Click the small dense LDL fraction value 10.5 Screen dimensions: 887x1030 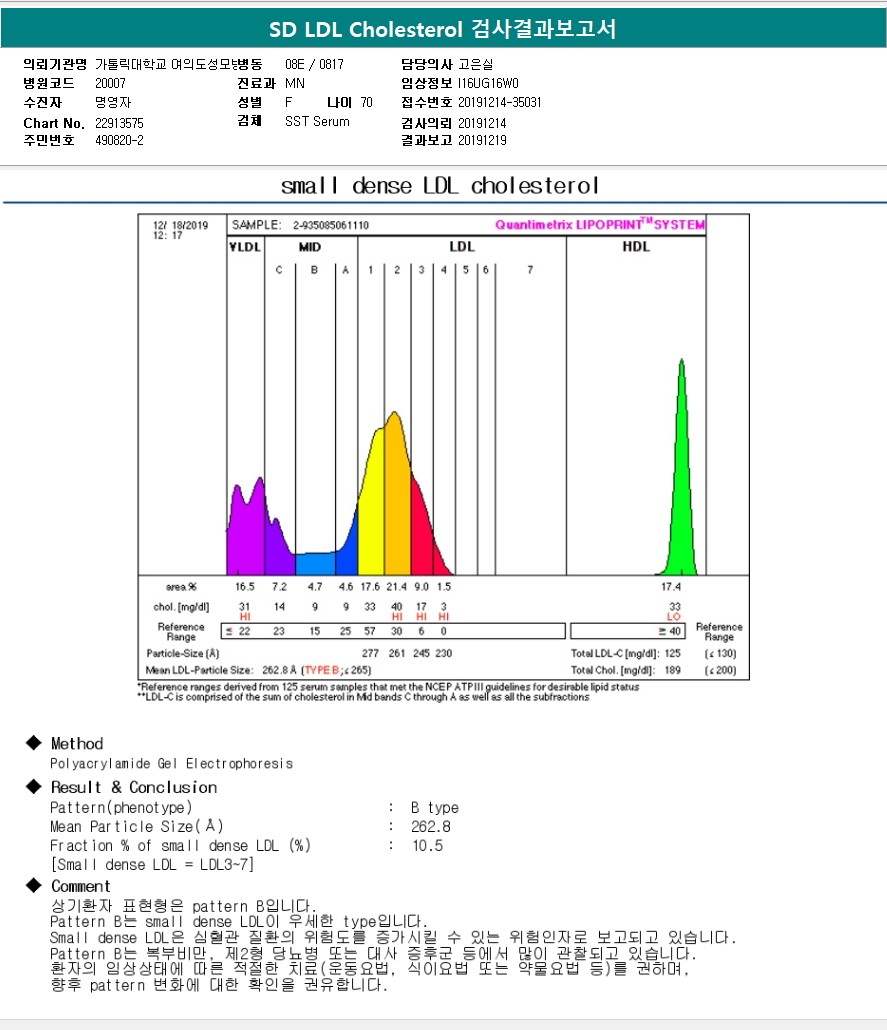427,845
